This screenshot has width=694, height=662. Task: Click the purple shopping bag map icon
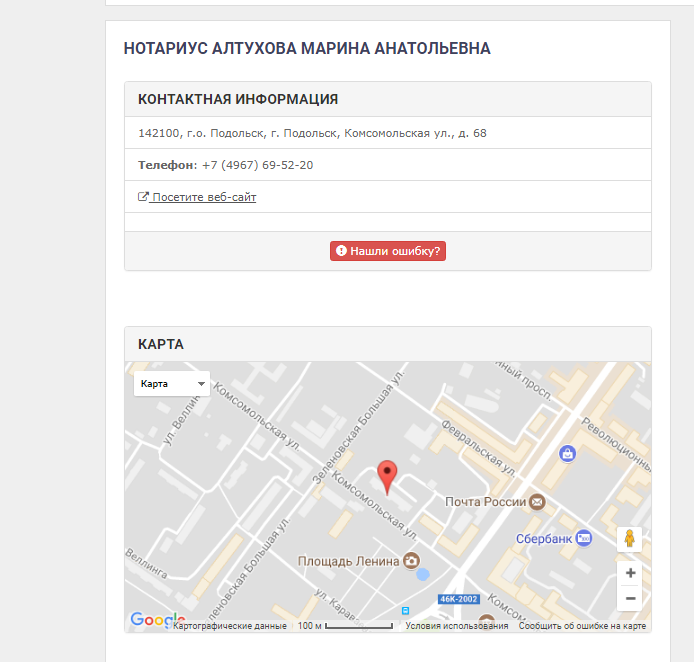[x=568, y=453]
